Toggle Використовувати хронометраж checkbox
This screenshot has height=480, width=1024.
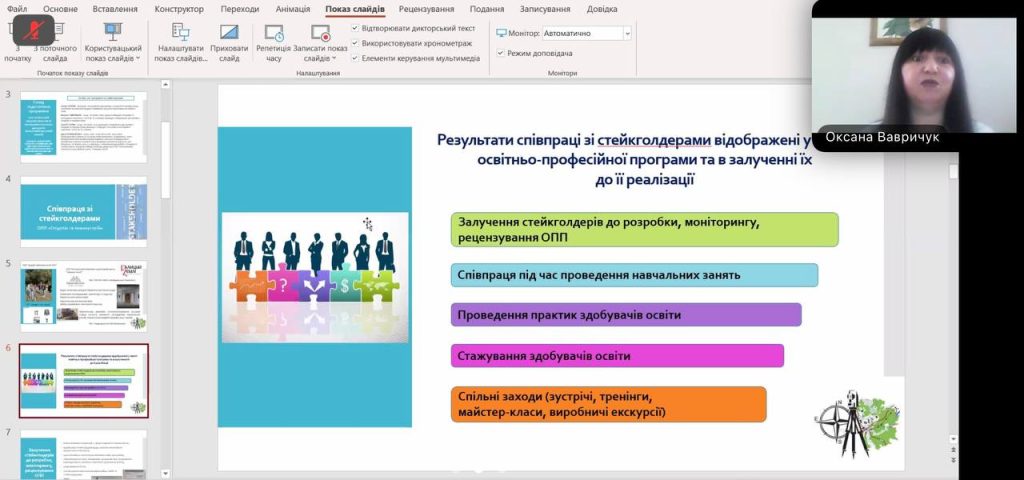point(355,43)
